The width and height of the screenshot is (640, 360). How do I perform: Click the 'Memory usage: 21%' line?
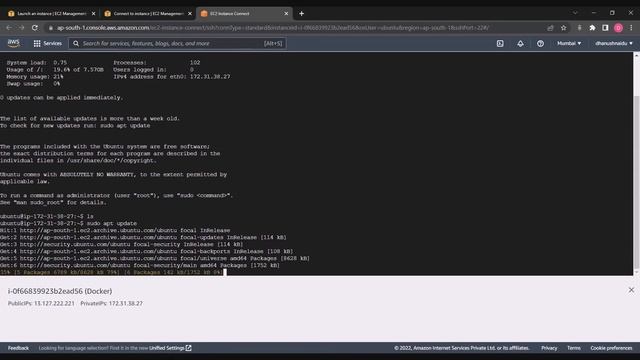coord(35,77)
